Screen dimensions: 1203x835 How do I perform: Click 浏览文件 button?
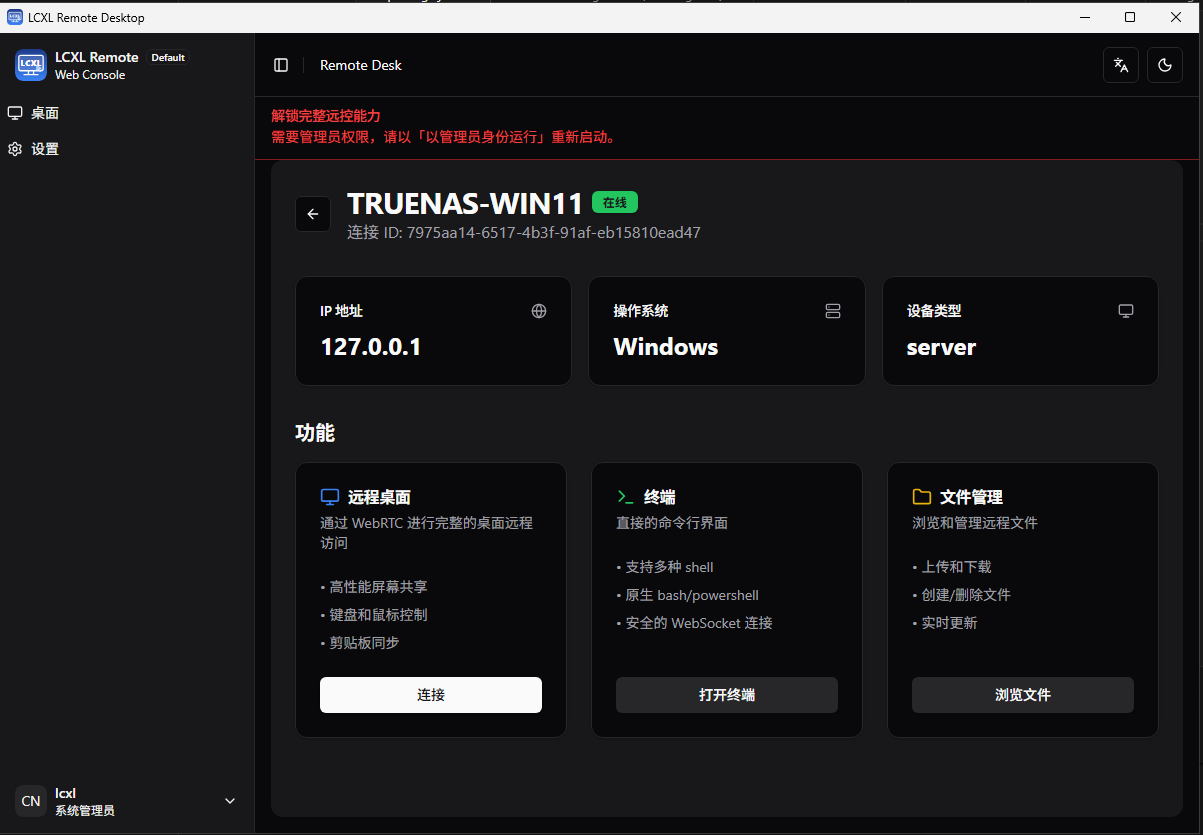1023,695
